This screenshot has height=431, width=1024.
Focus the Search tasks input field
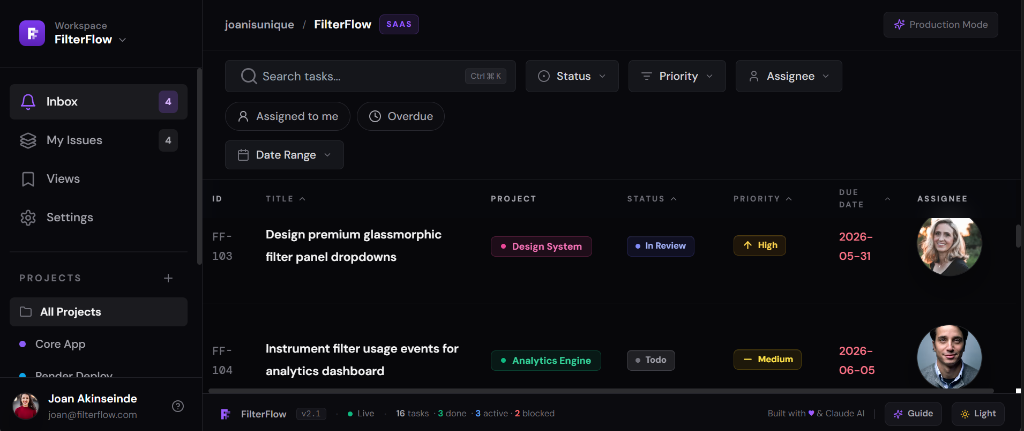370,76
